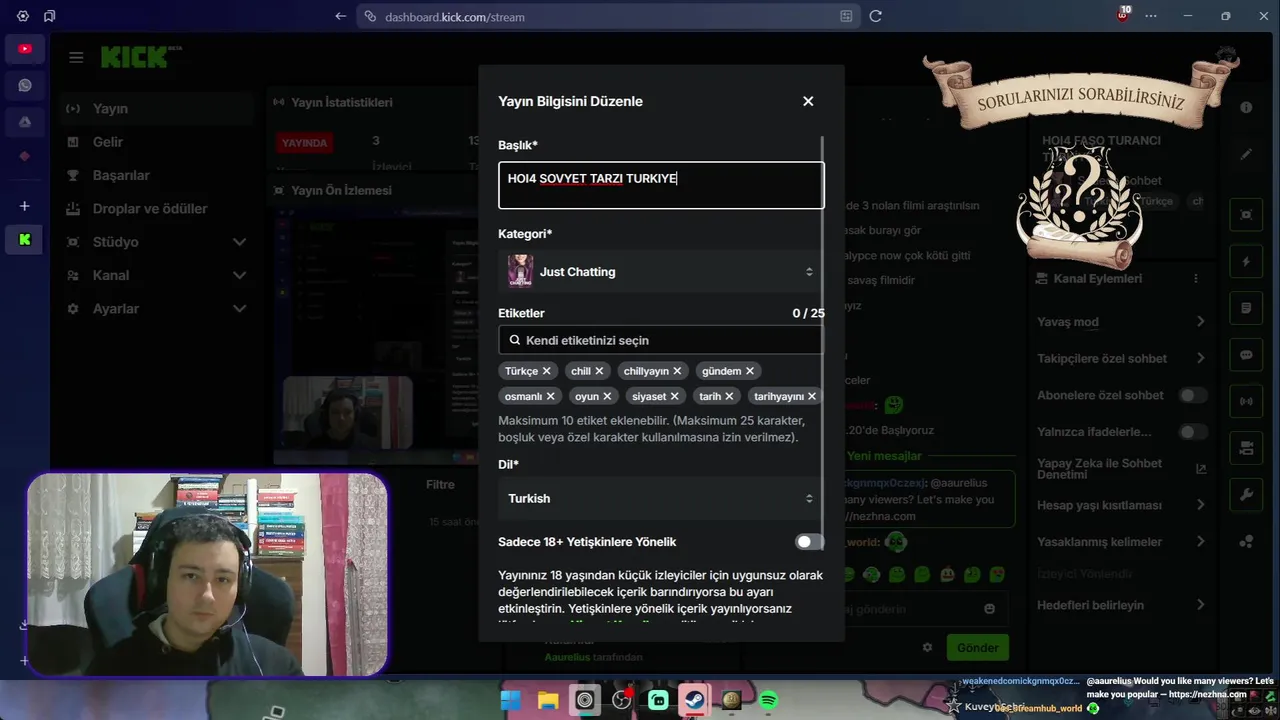Expand the Kanal sidebar section

tap(155, 275)
